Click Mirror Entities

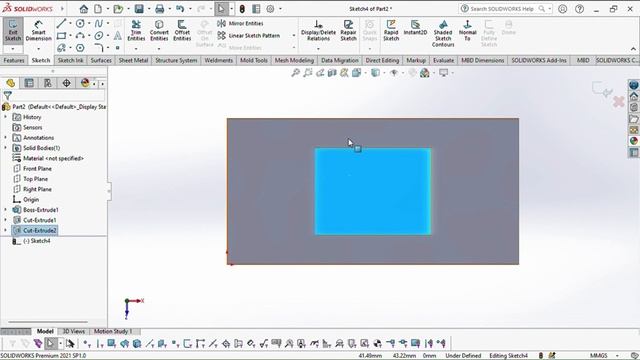coord(240,23)
